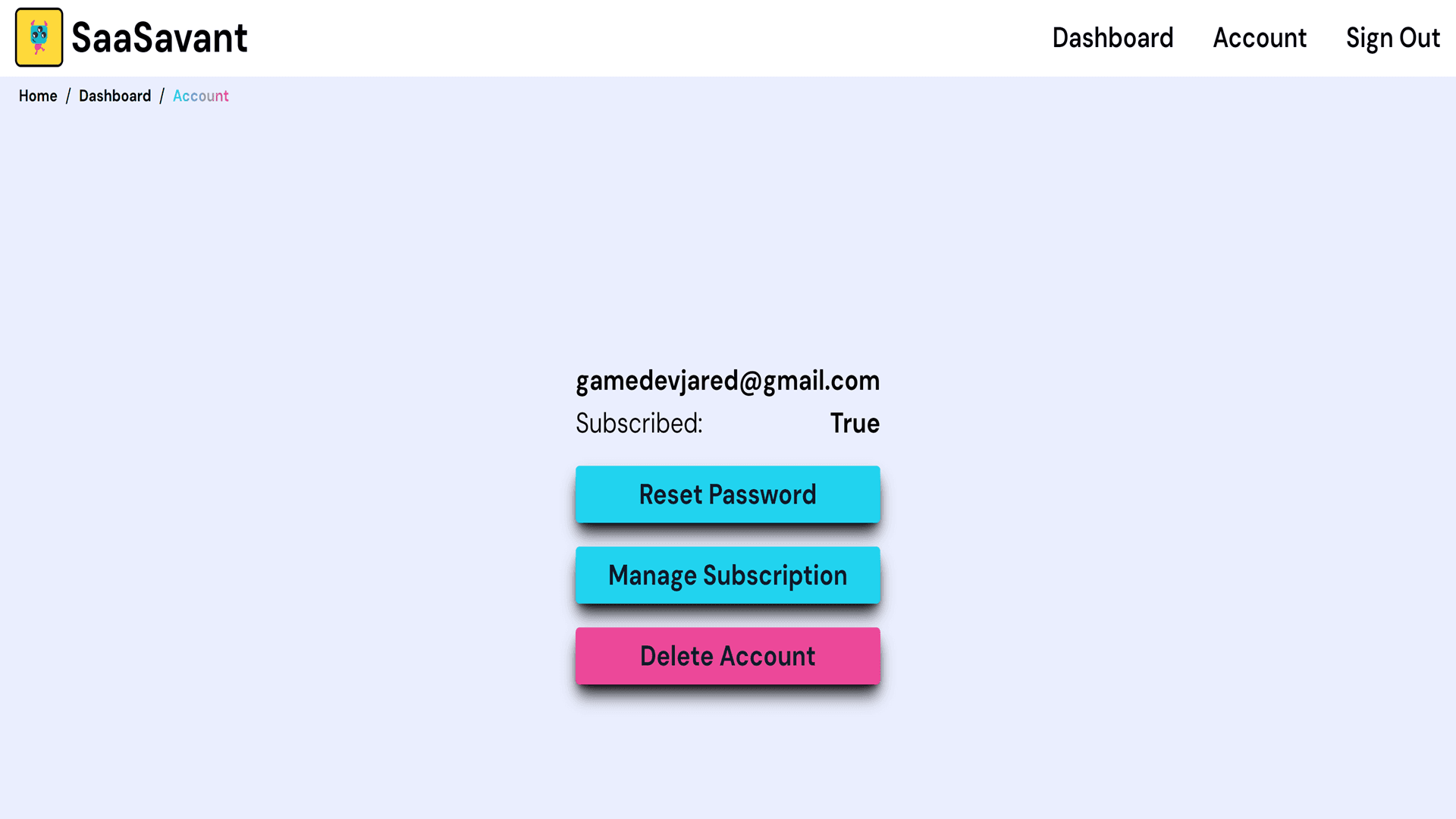Toggle password visibility setting
The width and height of the screenshot is (1456, 819).
coord(727,494)
